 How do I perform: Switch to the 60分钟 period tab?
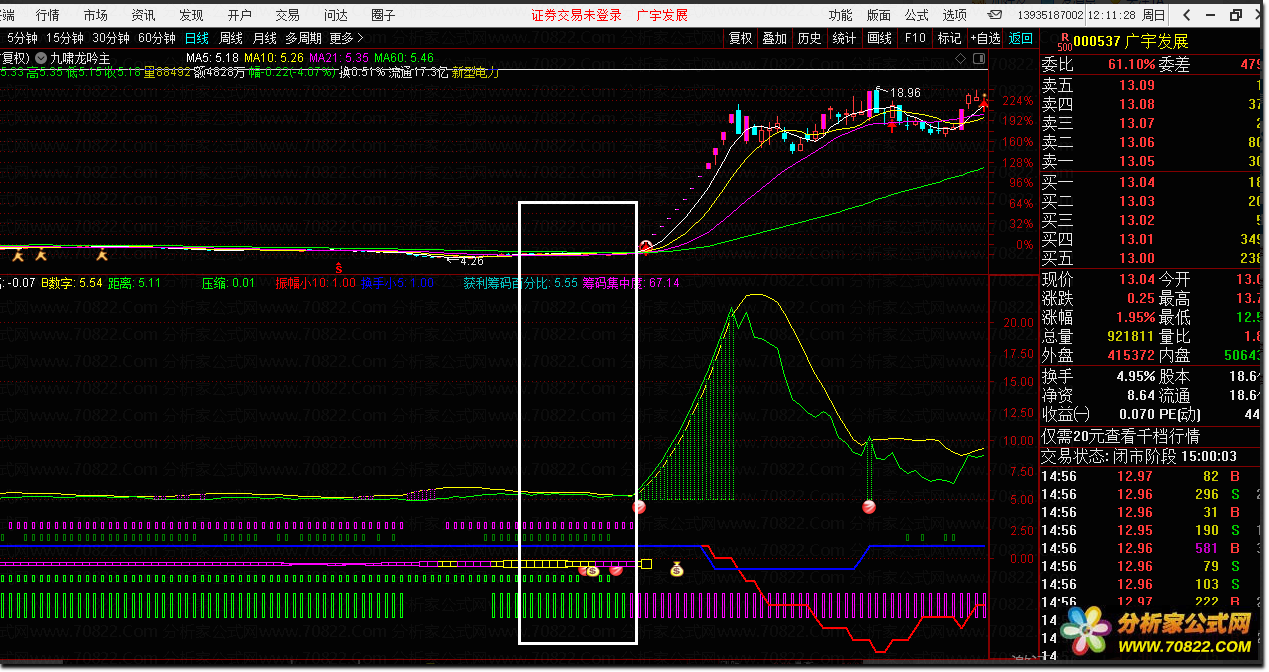click(x=157, y=38)
